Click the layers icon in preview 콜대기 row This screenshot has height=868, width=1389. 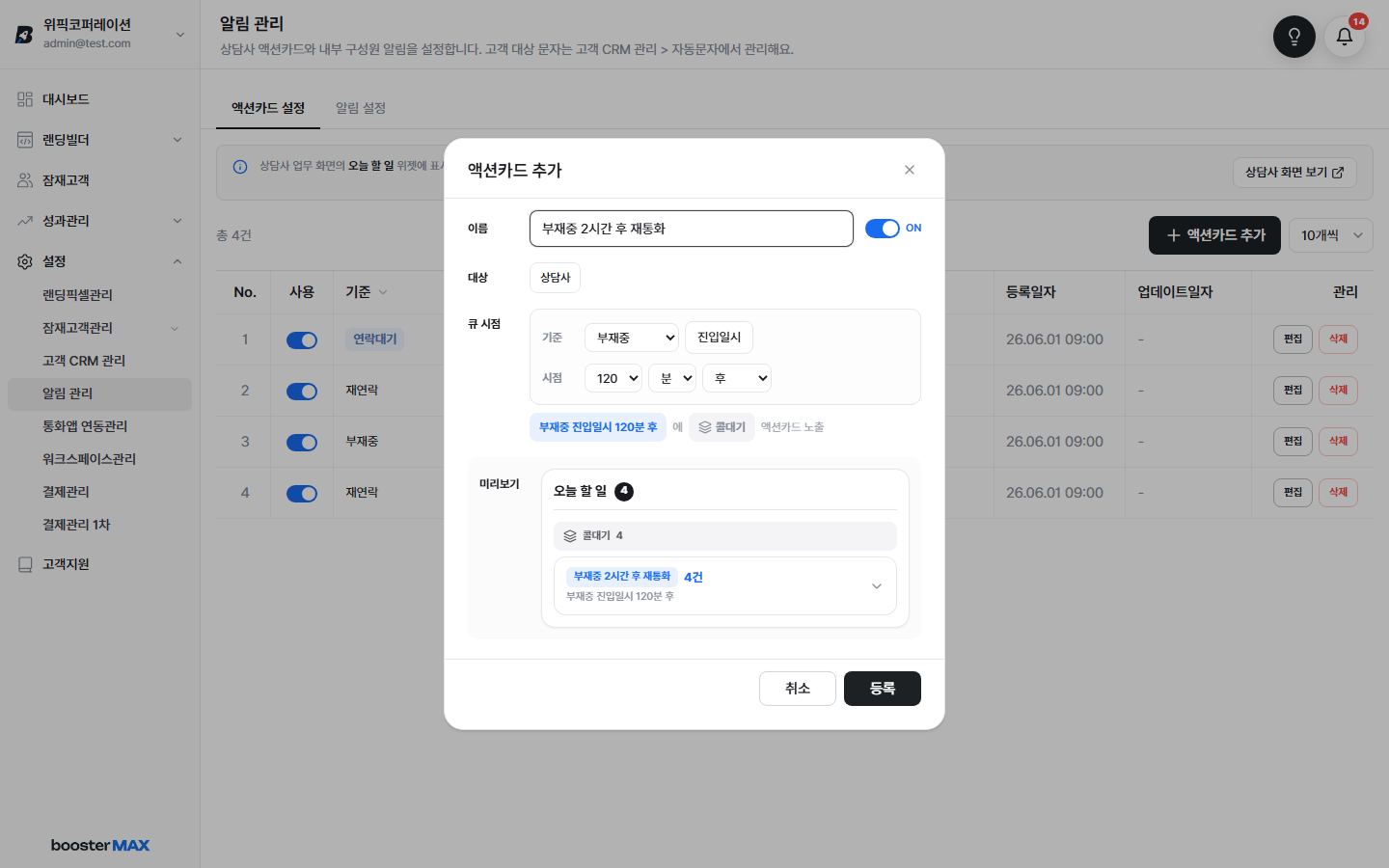[x=570, y=536]
